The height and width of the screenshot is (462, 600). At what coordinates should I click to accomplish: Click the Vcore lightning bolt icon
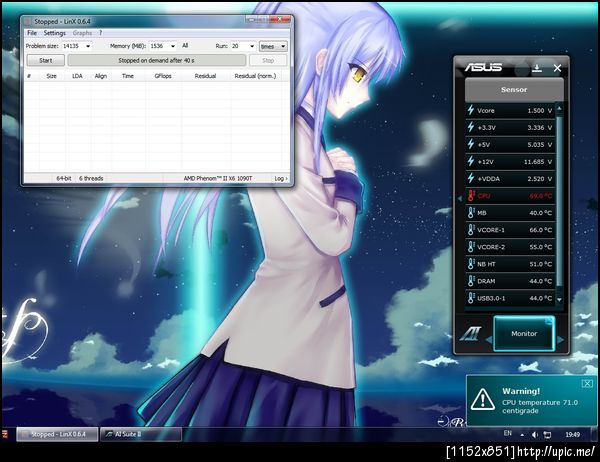click(471, 110)
